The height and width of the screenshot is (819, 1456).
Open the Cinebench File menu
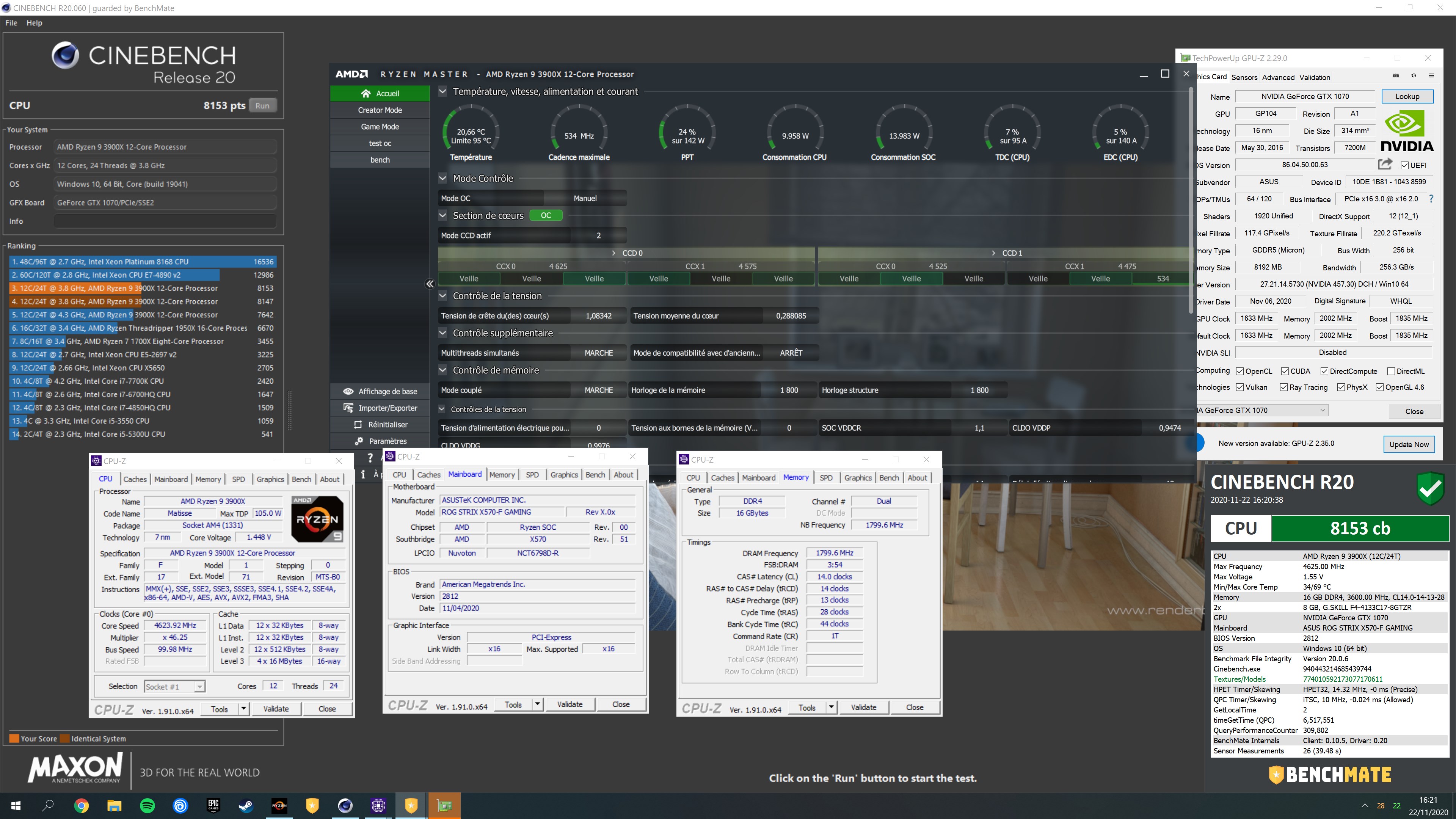(x=11, y=23)
